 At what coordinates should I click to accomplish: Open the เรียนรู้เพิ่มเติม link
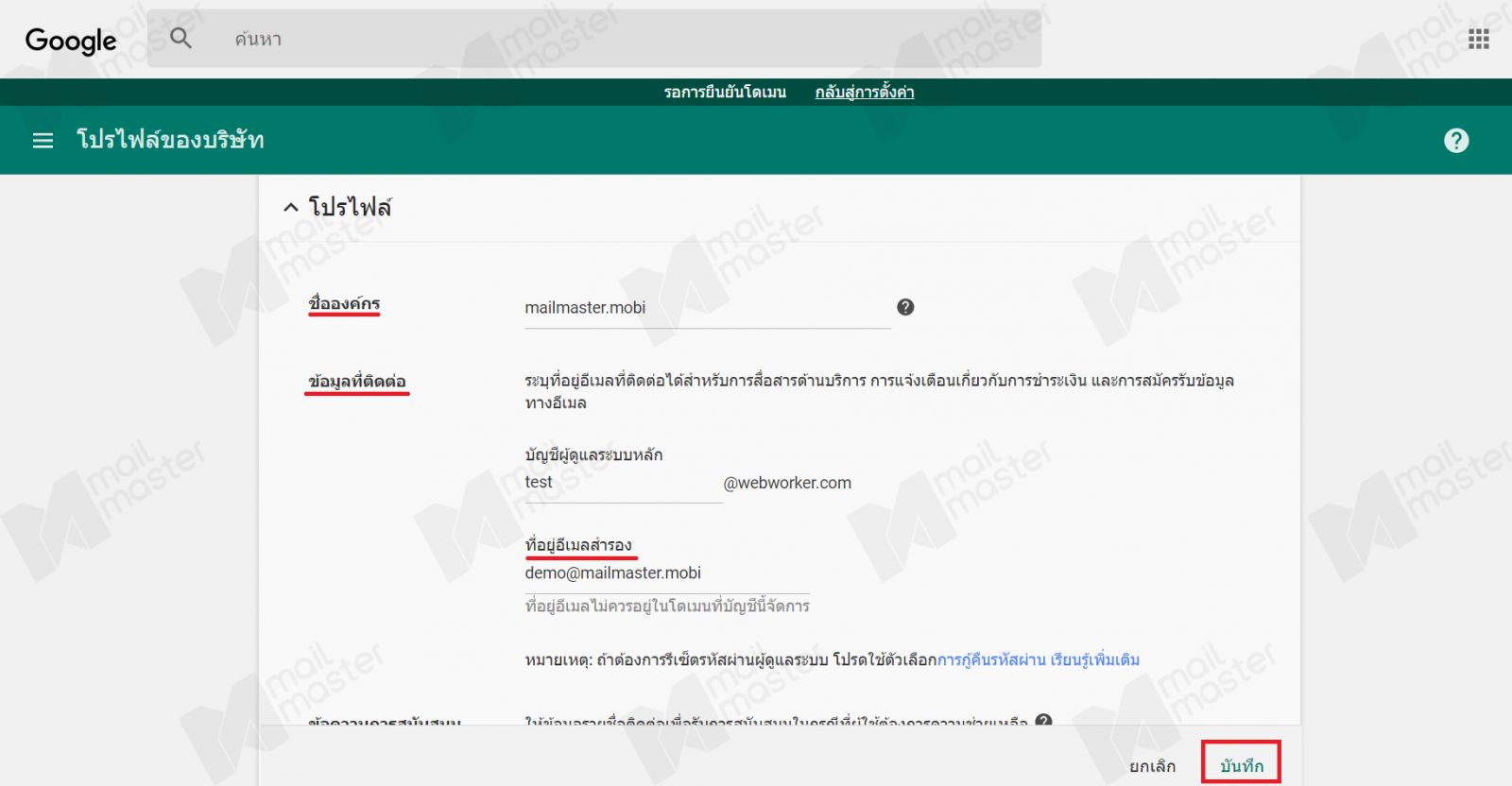point(1094,659)
